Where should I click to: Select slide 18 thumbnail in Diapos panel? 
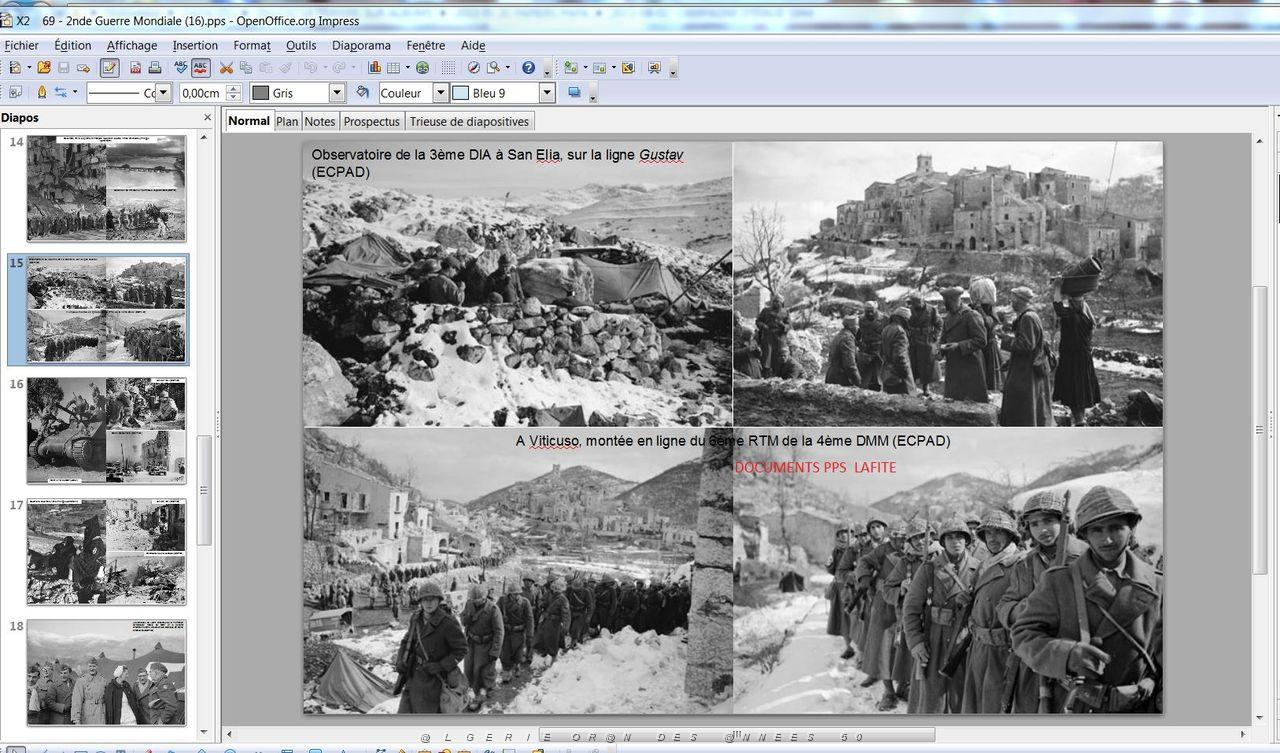106,672
